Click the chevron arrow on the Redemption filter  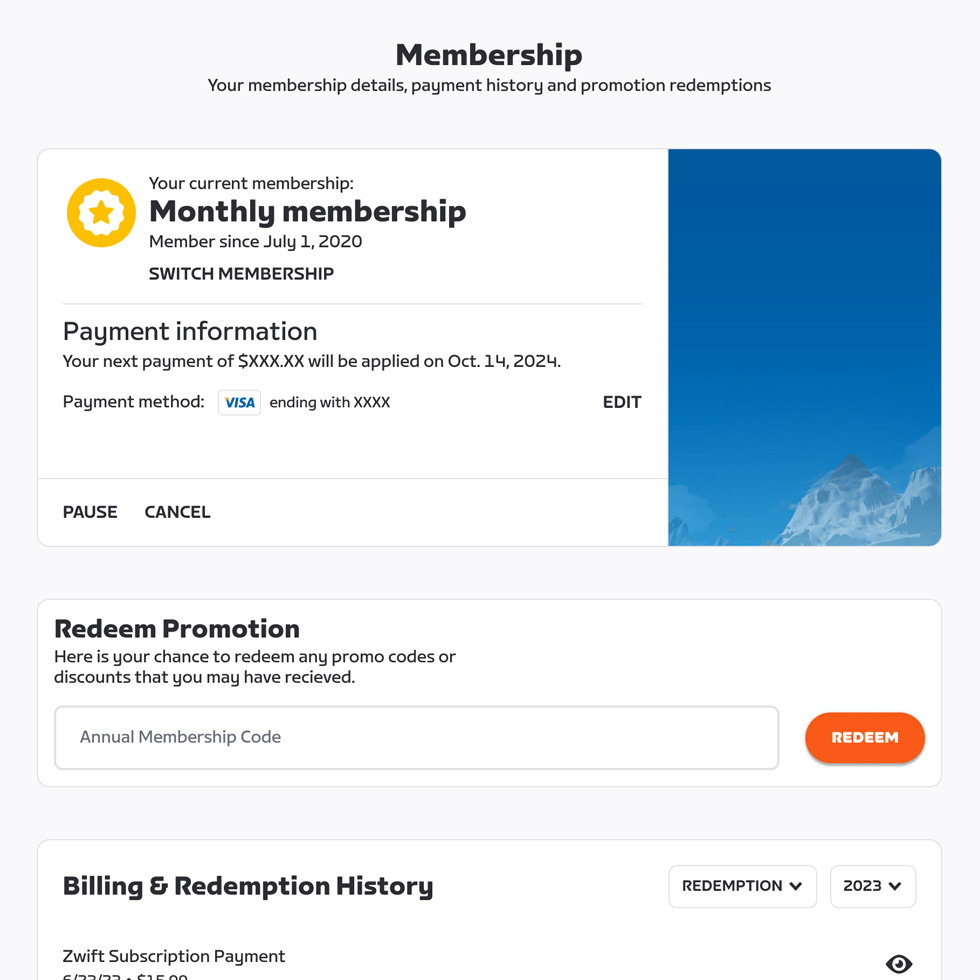(x=796, y=886)
